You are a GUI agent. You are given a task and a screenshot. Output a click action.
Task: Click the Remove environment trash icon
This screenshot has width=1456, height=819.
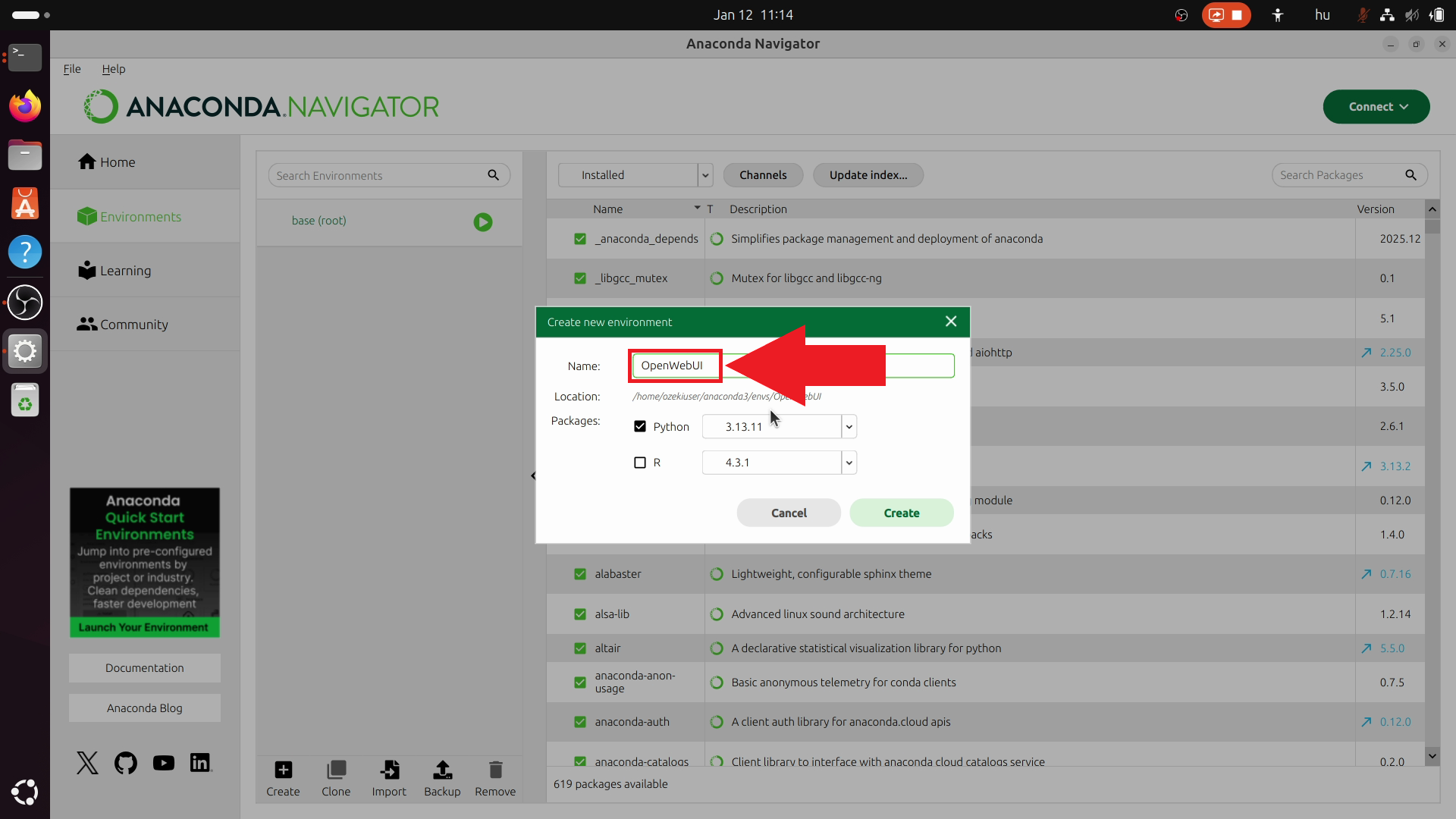[495, 770]
